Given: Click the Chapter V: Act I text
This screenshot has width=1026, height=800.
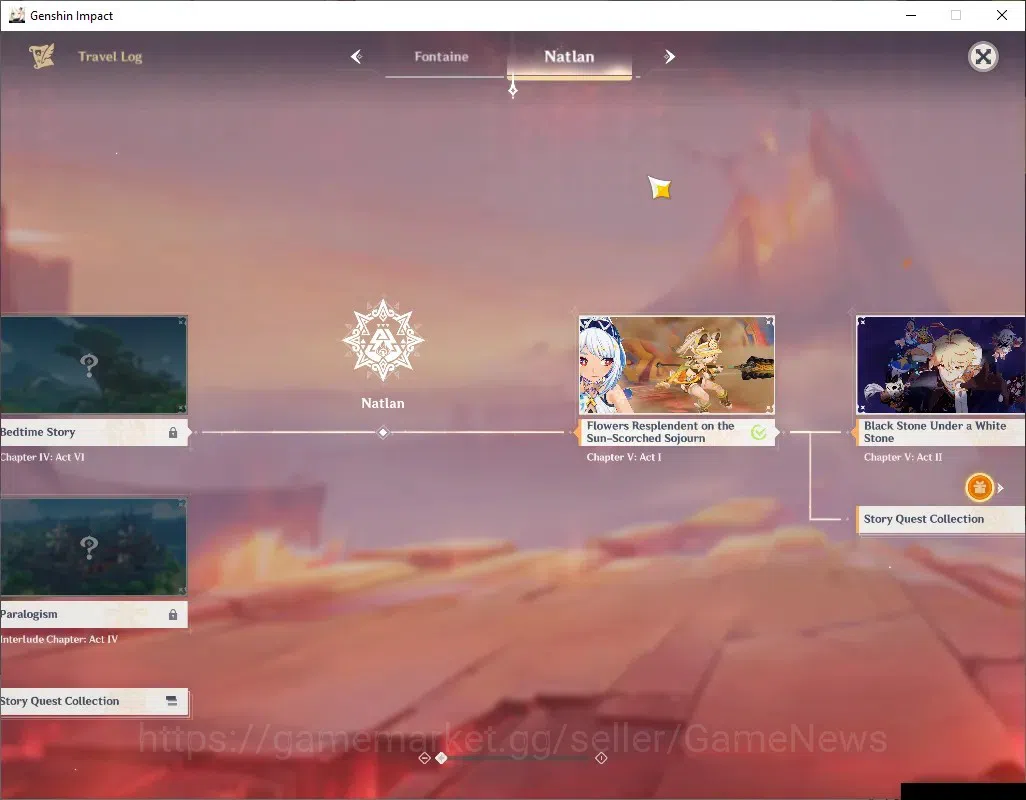Looking at the screenshot, I should click(x=624, y=457).
